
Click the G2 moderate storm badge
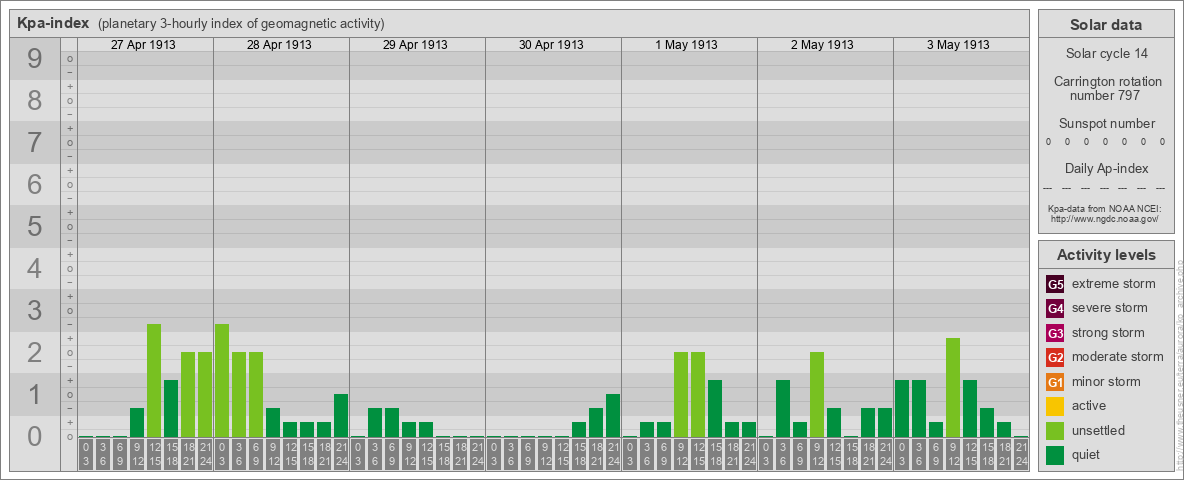coord(1055,357)
